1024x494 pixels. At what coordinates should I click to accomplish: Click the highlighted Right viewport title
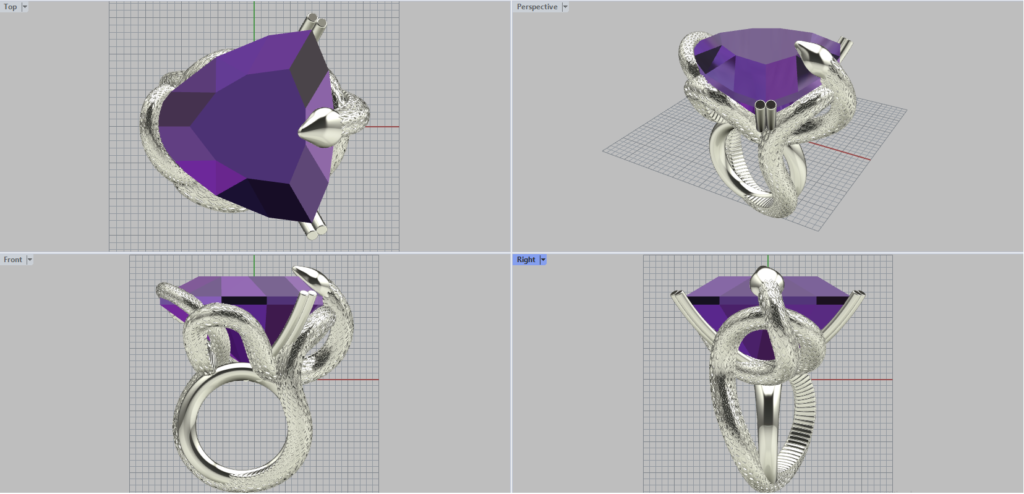tap(525, 260)
